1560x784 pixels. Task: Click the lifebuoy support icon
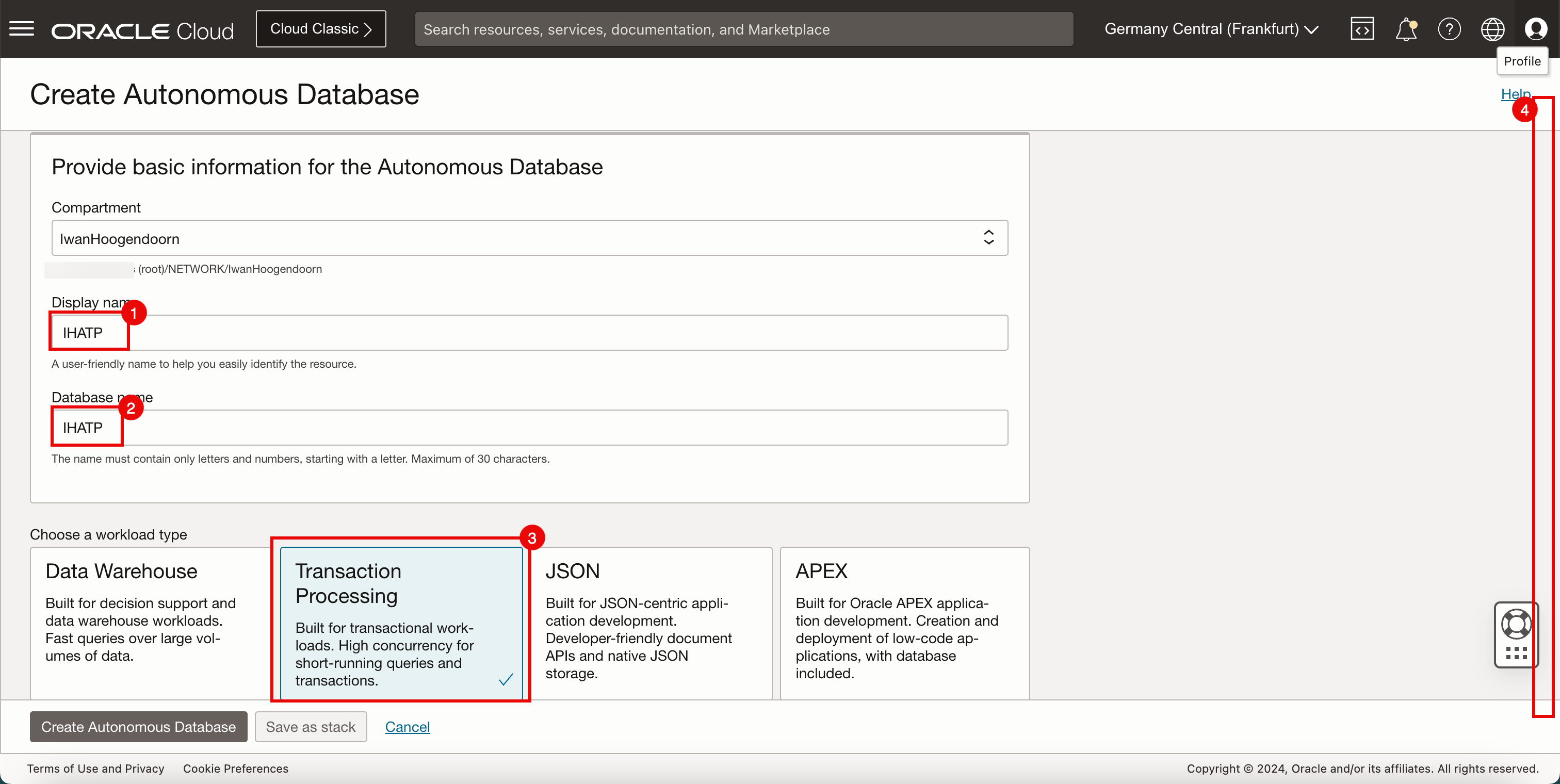coord(1516,624)
